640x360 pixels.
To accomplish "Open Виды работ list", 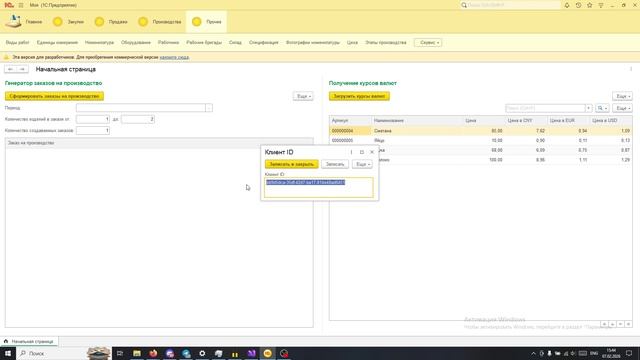I will pyautogui.click(x=18, y=42).
